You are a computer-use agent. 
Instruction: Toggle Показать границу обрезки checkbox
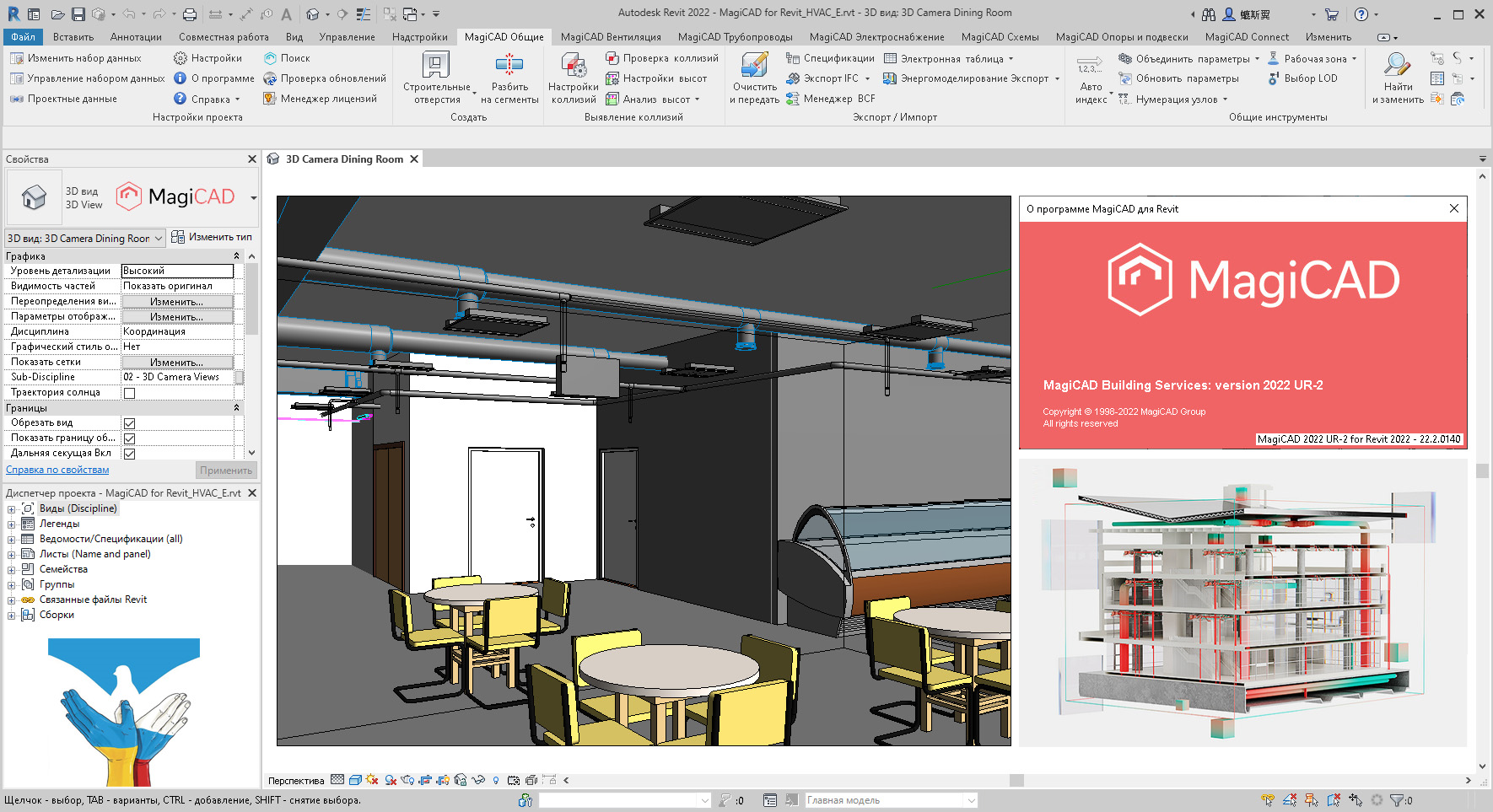129,438
